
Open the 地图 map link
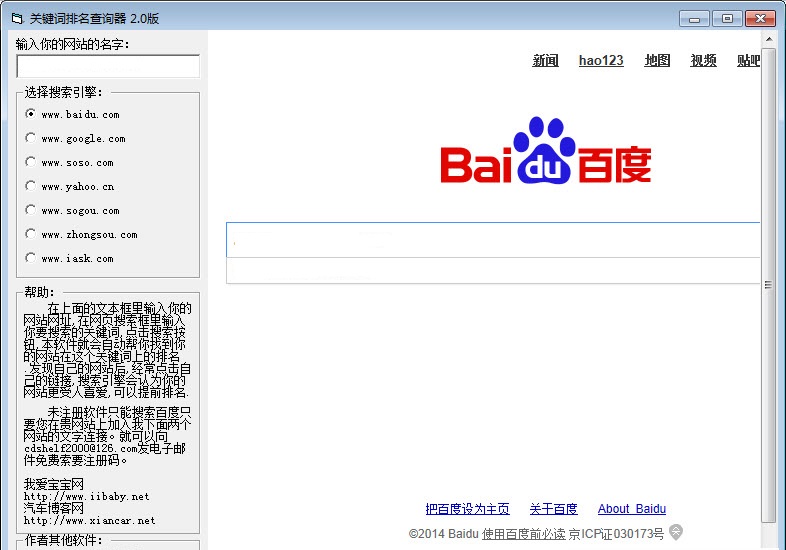click(657, 61)
